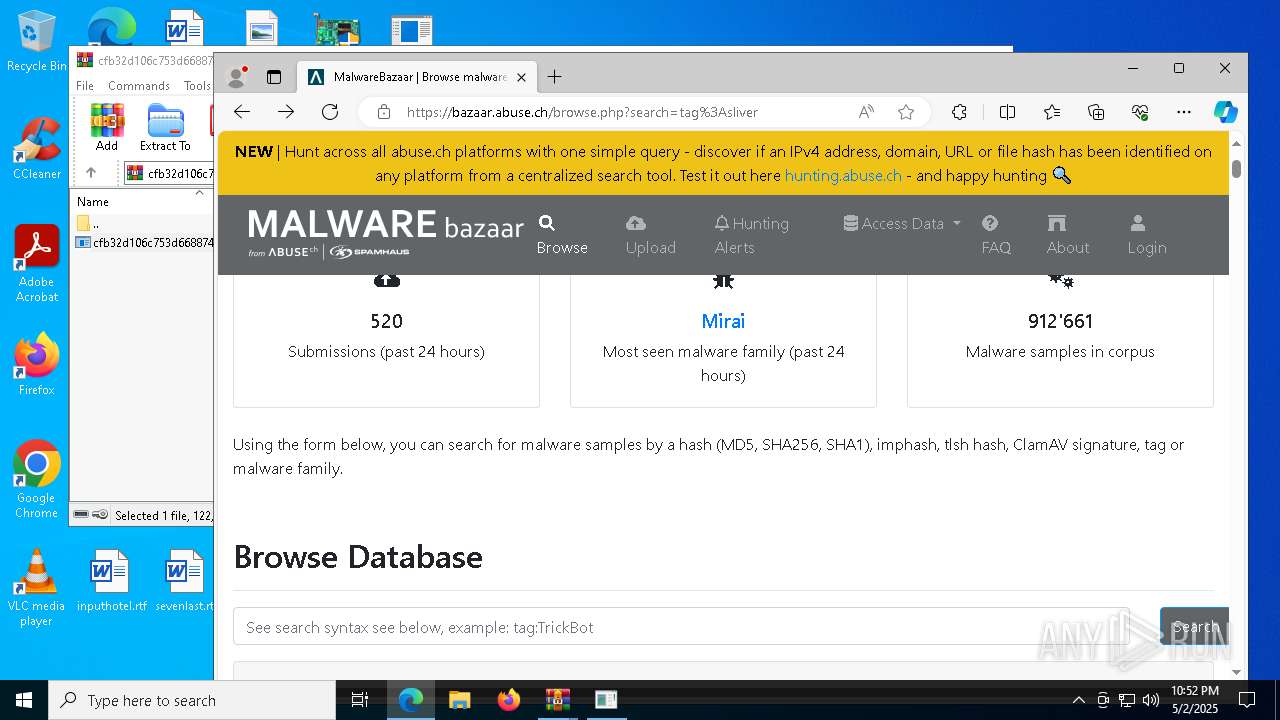Open VLC media player shortcut
The width and height of the screenshot is (1280, 720).
coord(36,588)
